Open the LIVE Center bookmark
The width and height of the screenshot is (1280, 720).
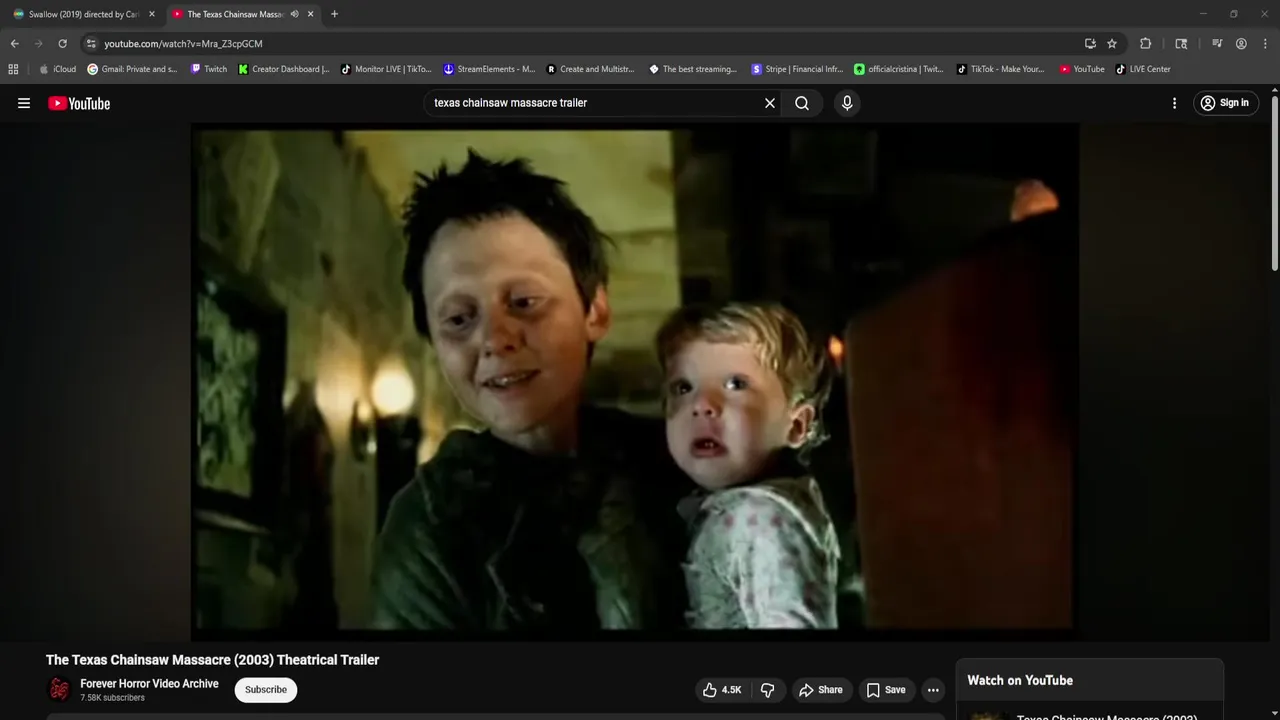pyautogui.click(x=1143, y=69)
